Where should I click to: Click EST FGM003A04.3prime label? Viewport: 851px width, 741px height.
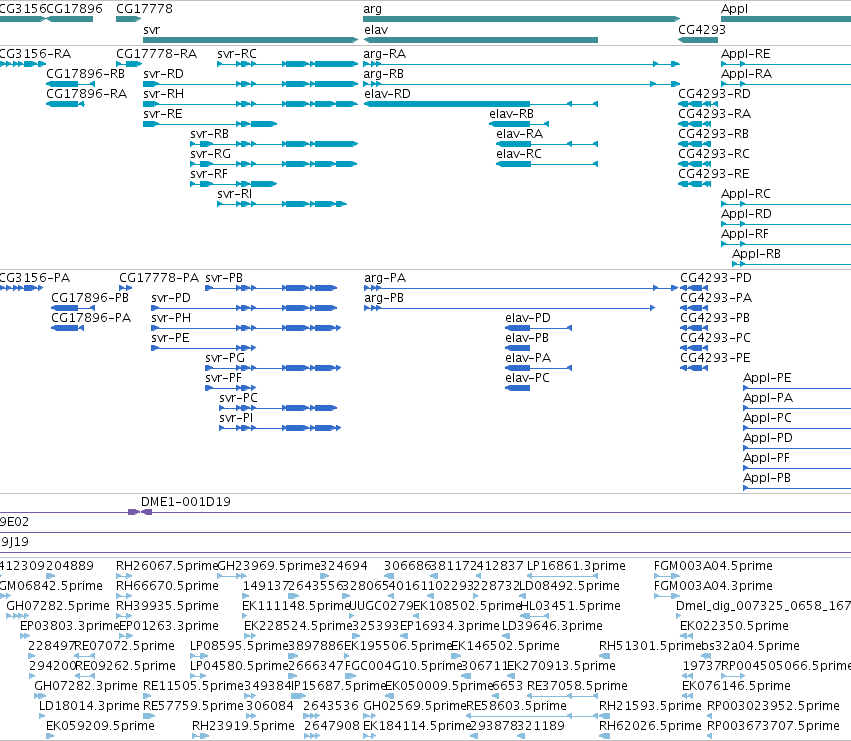tap(713, 586)
